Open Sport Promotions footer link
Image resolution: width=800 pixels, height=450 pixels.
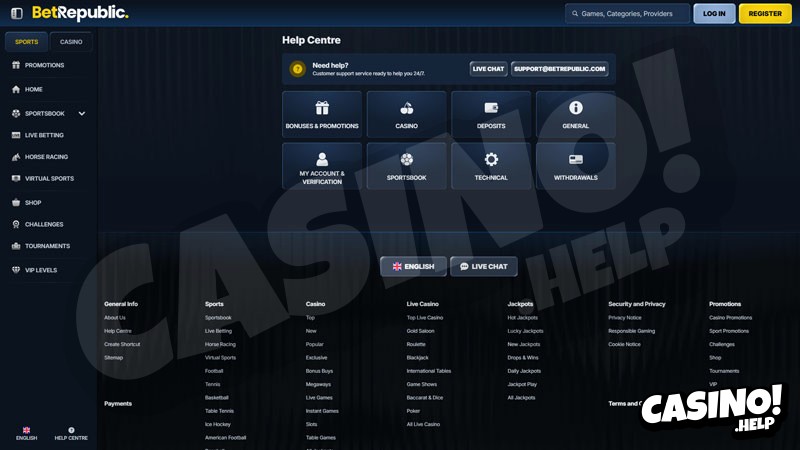[729, 331]
